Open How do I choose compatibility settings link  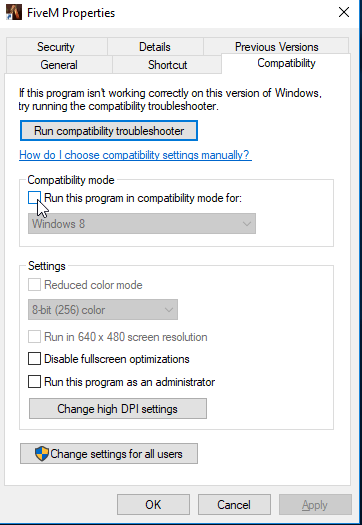pyautogui.click(x=135, y=155)
